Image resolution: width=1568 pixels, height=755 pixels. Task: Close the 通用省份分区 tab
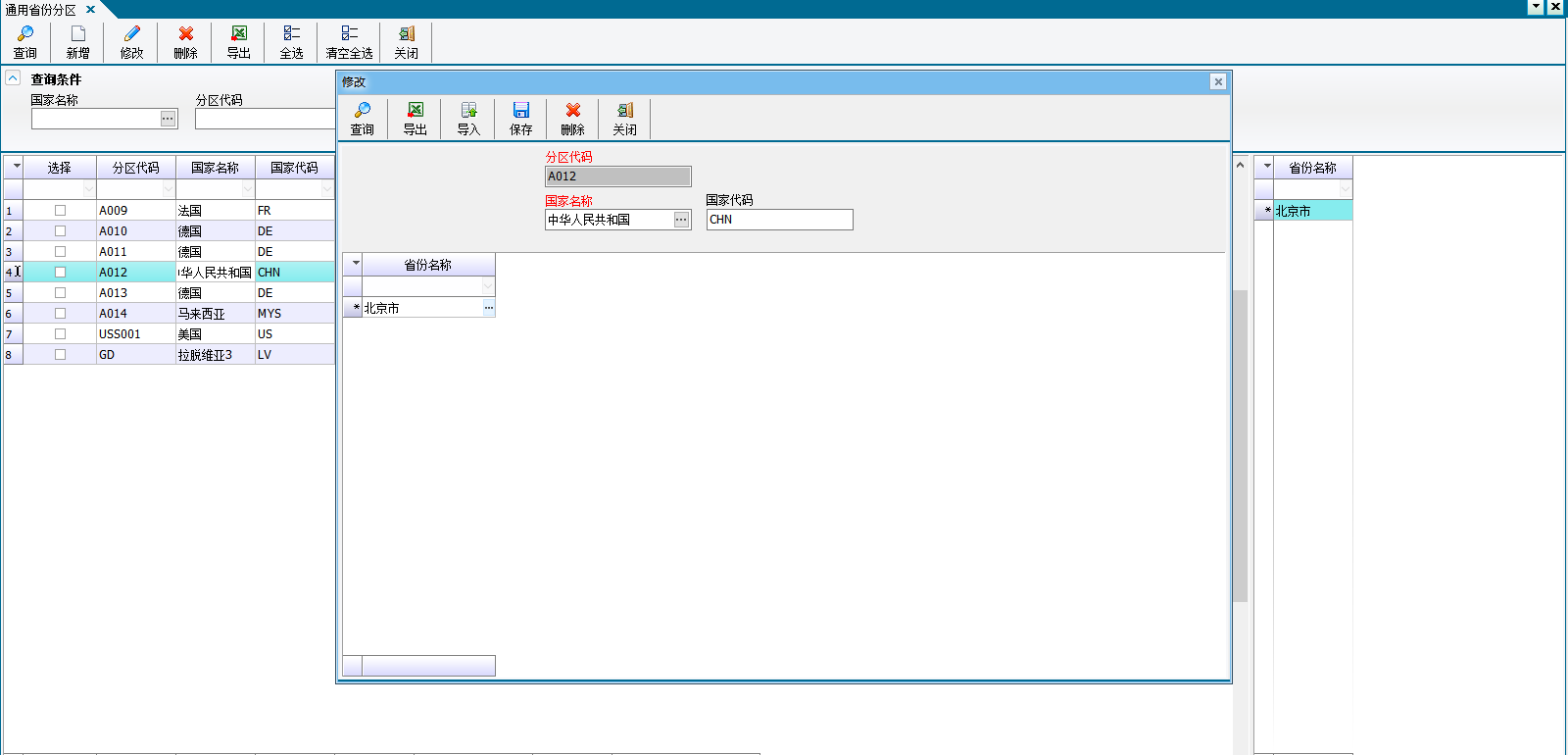pos(90,10)
